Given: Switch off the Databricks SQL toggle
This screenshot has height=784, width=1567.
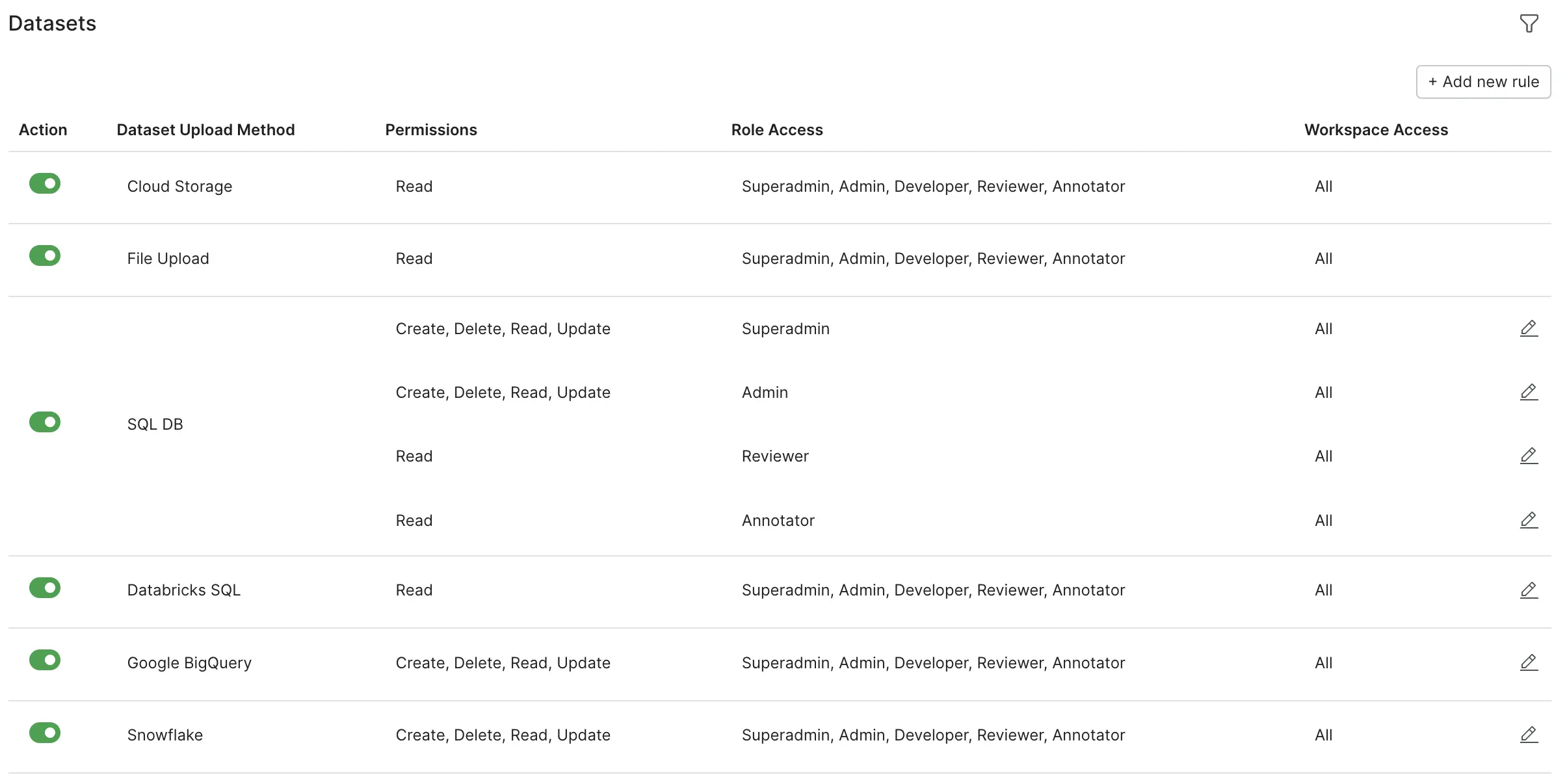Looking at the screenshot, I should point(45,588).
